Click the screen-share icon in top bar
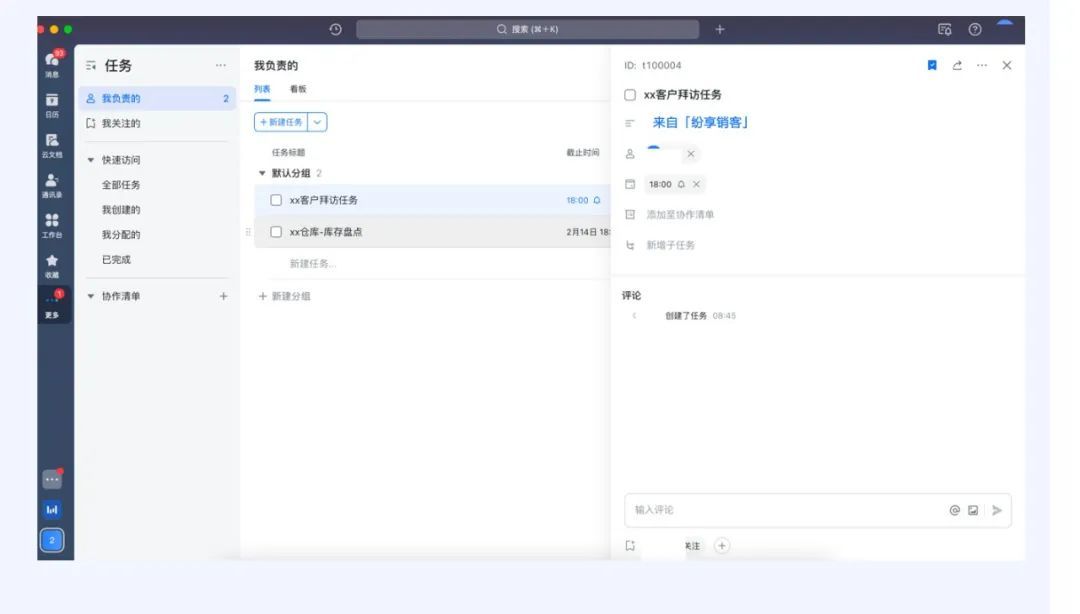1080x614 pixels. [945, 29]
